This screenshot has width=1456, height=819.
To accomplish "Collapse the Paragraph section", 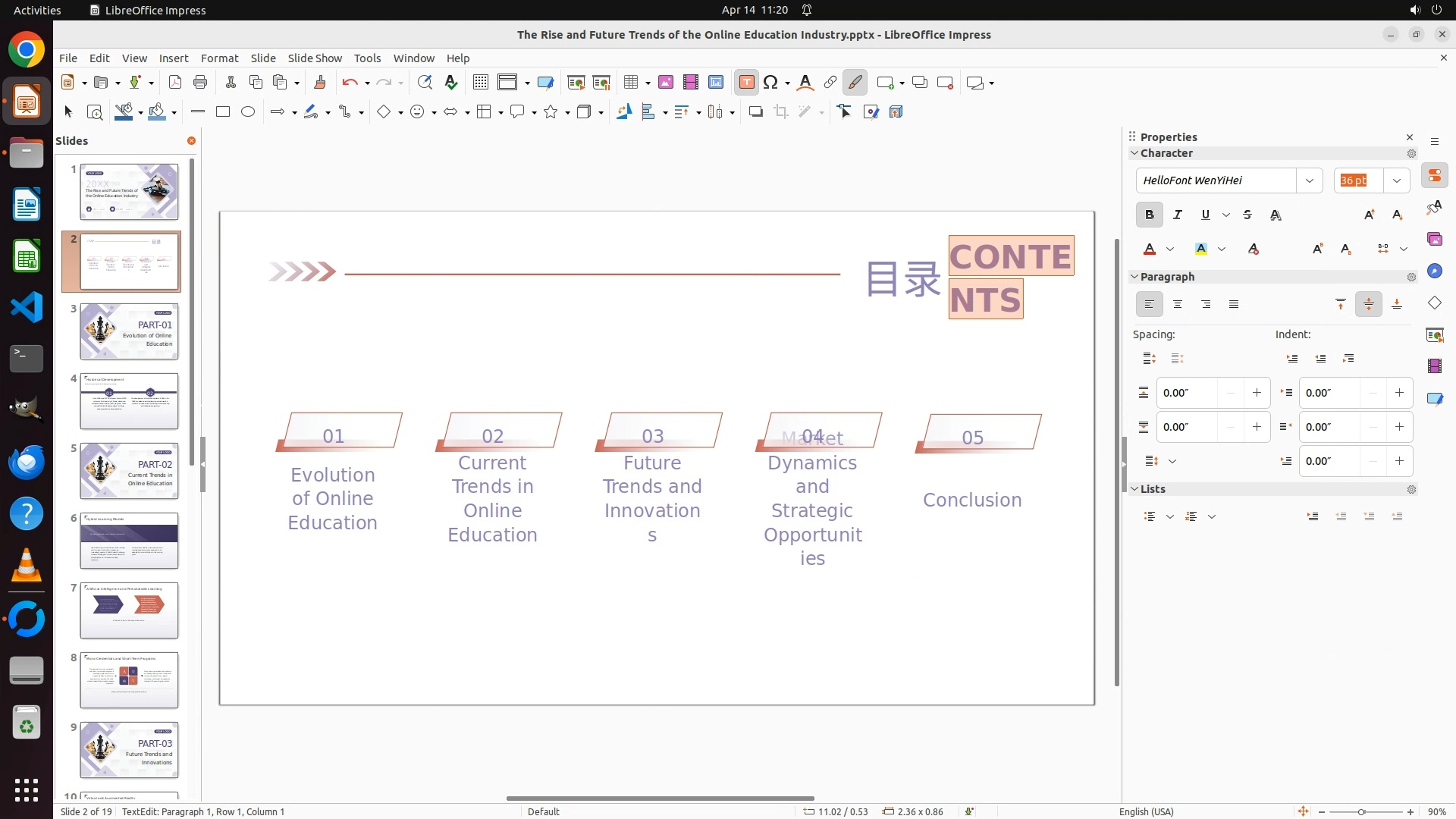I will click(x=1134, y=277).
